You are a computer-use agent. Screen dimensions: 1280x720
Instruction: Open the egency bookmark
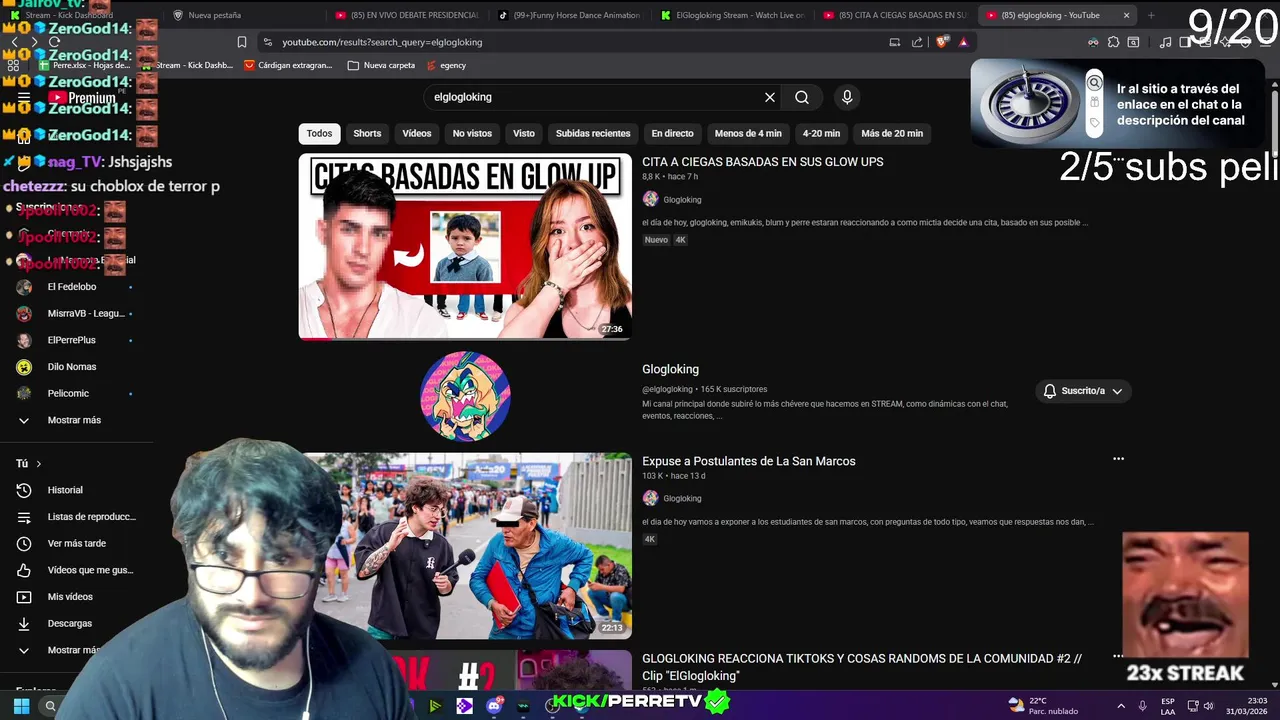pos(446,65)
